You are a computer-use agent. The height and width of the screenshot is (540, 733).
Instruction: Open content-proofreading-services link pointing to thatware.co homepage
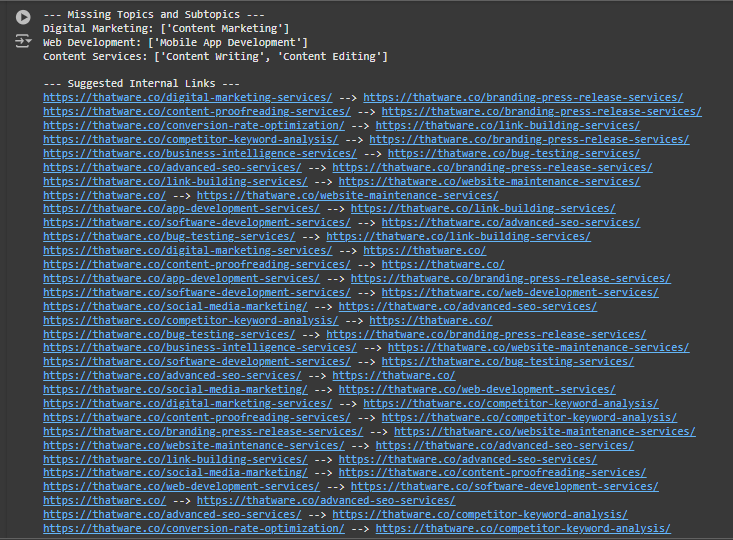[197, 265]
